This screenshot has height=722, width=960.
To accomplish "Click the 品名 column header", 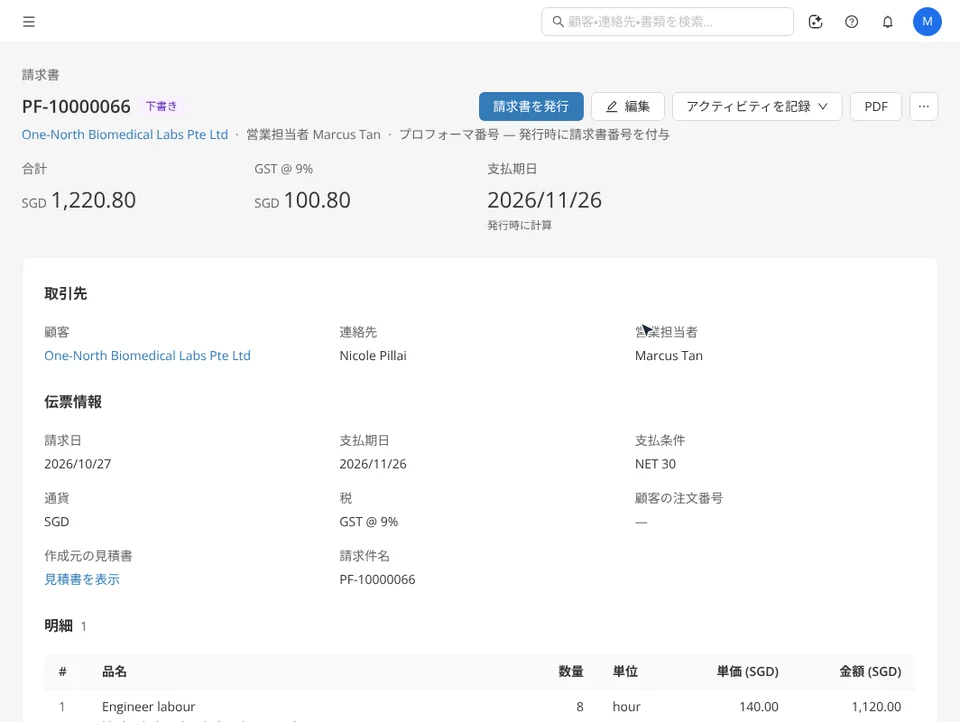I will pos(114,672).
